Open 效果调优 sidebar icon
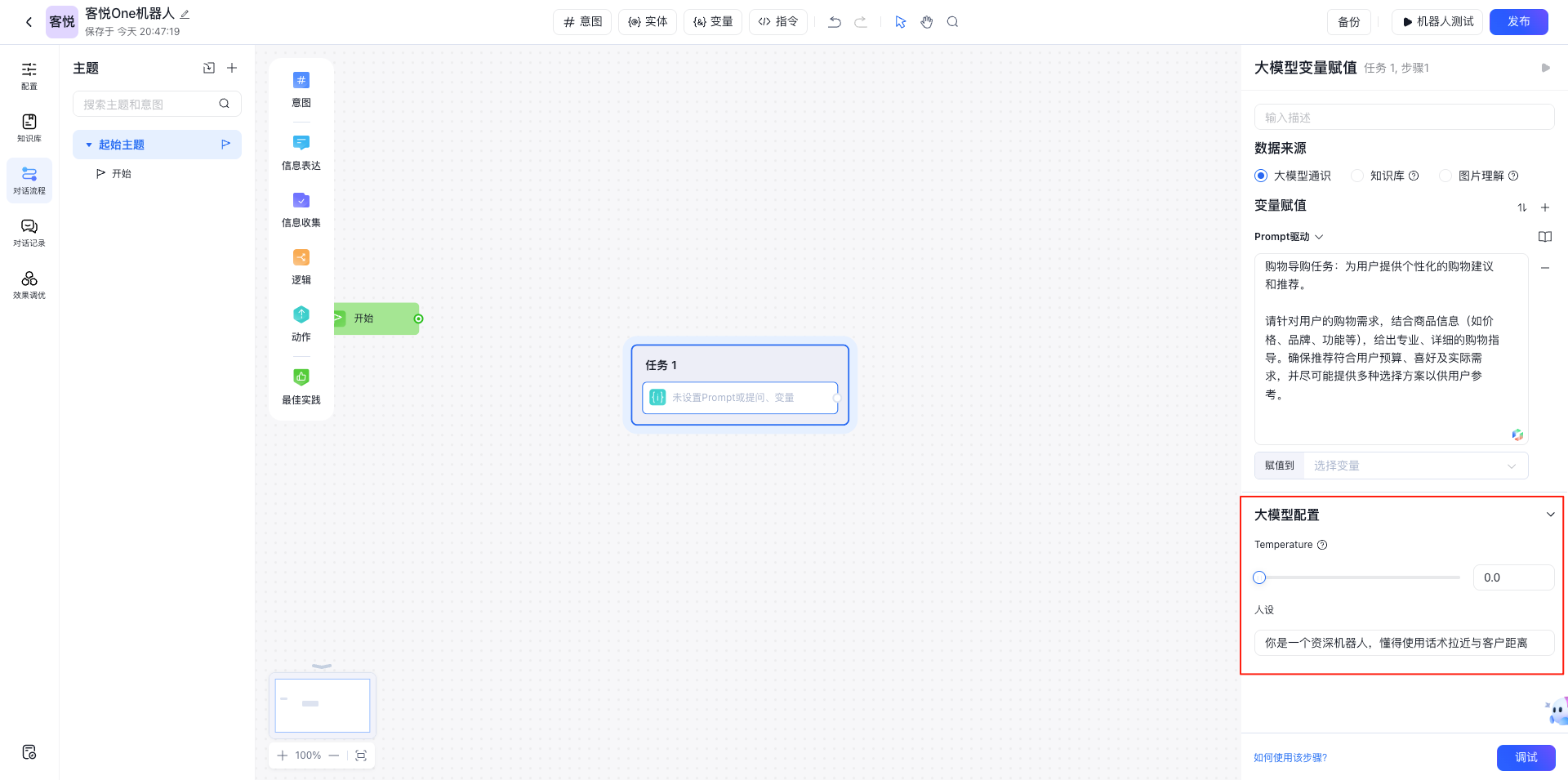The width and height of the screenshot is (1568, 780). (x=29, y=284)
